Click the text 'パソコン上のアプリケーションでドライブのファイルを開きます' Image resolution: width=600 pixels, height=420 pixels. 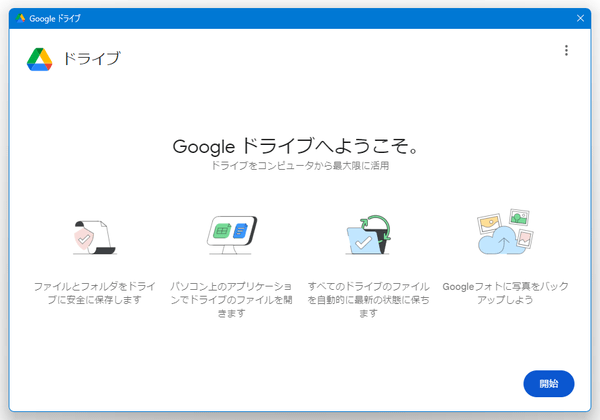click(231, 300)
